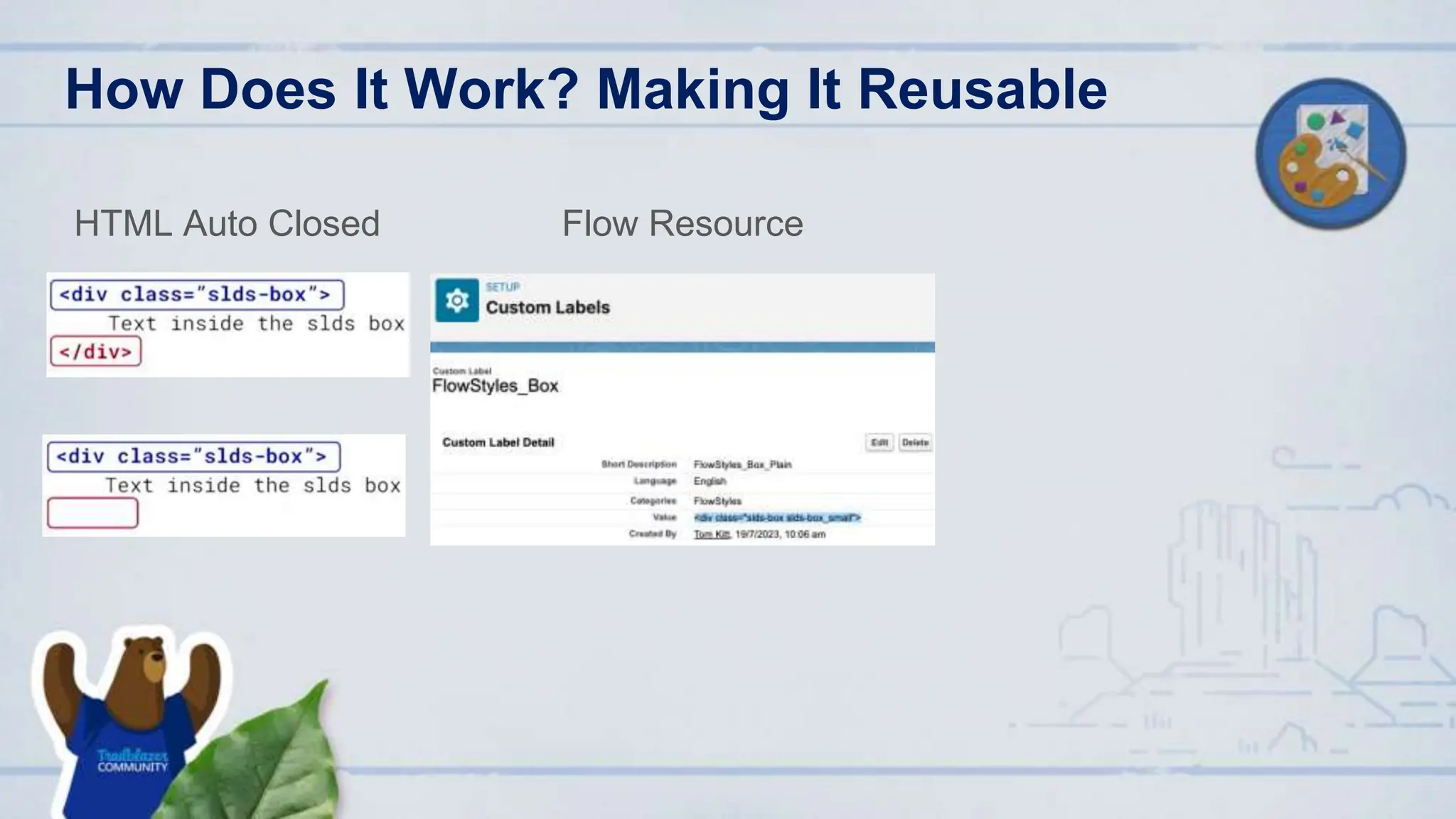Click the SETUP breadcrumb text

(503, 287)
